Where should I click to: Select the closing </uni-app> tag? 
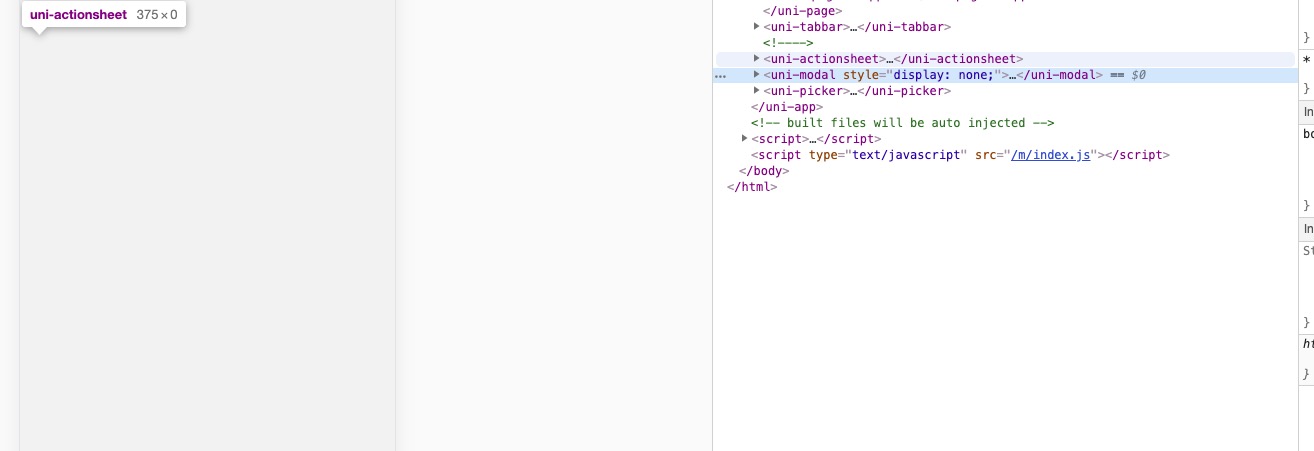787,107
